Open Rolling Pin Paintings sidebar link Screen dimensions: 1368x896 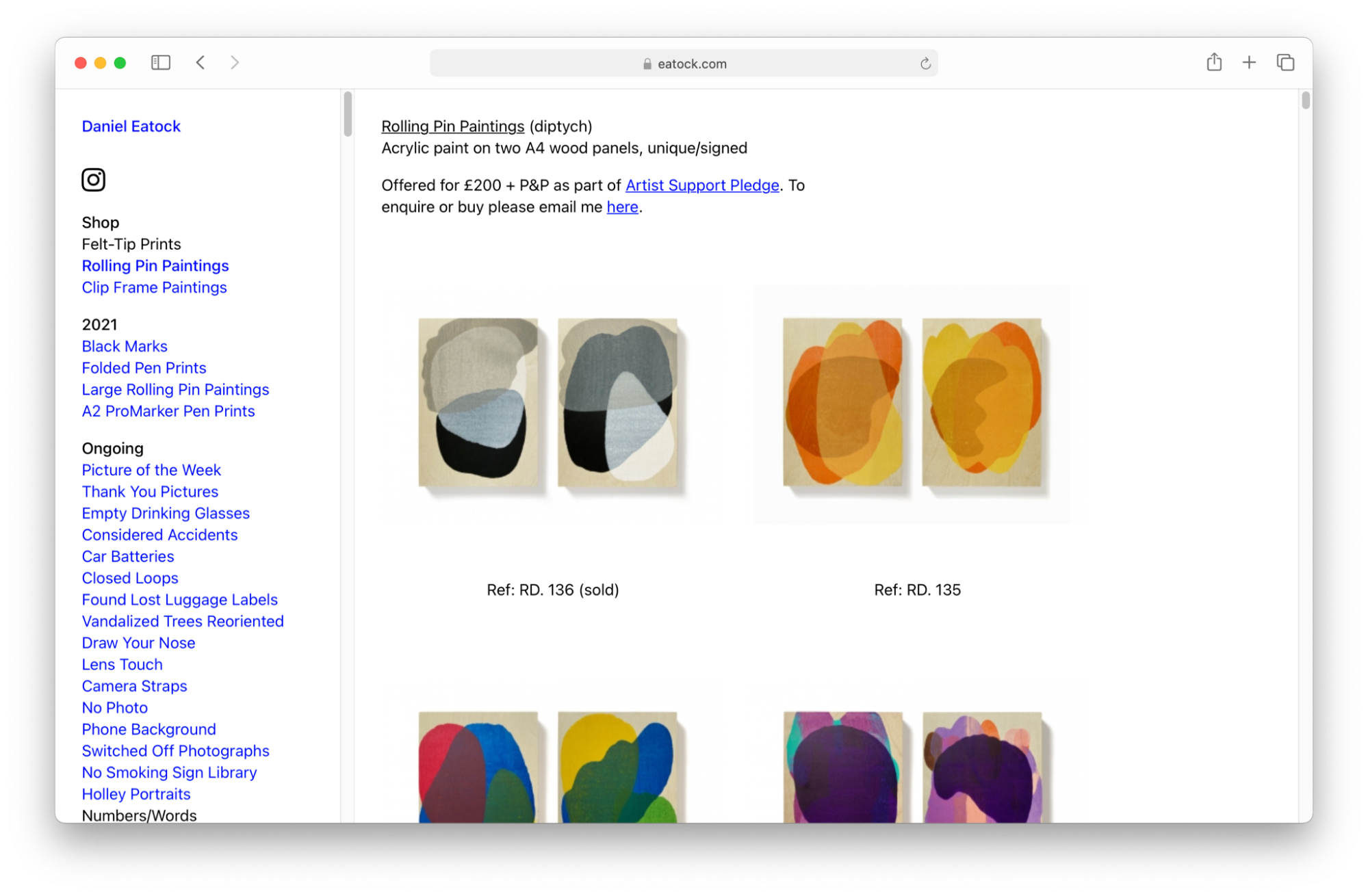155,266
